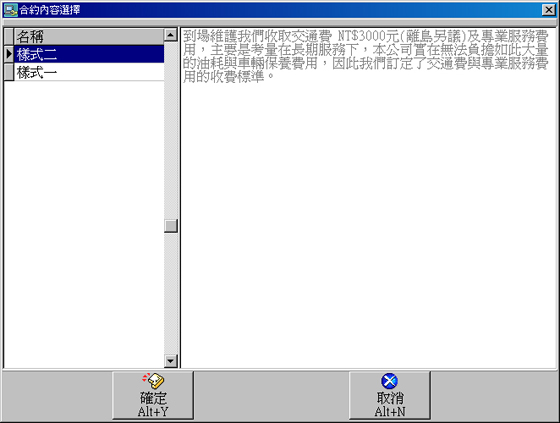Click the 取消 cancel button
Viewport: 560px width, 423px height.
click(390, 395)
